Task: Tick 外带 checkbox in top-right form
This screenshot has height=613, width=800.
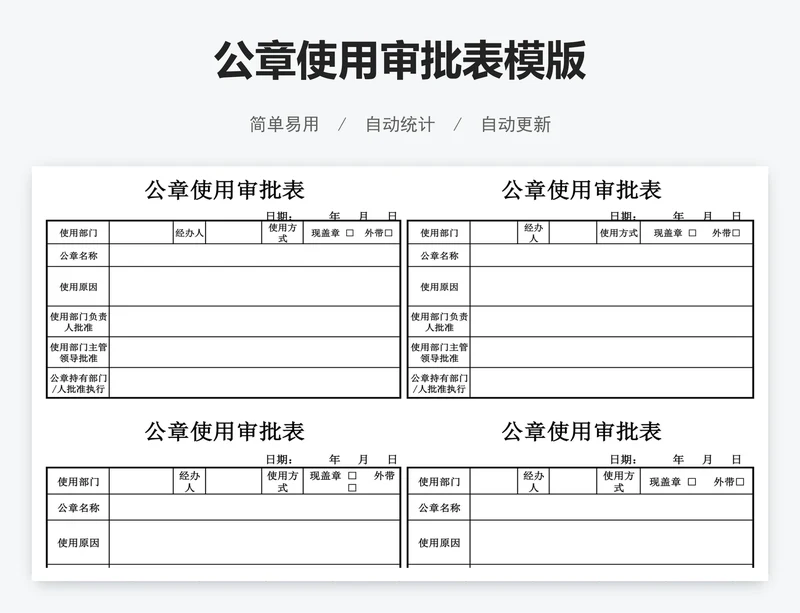Action: pos(736,233)
